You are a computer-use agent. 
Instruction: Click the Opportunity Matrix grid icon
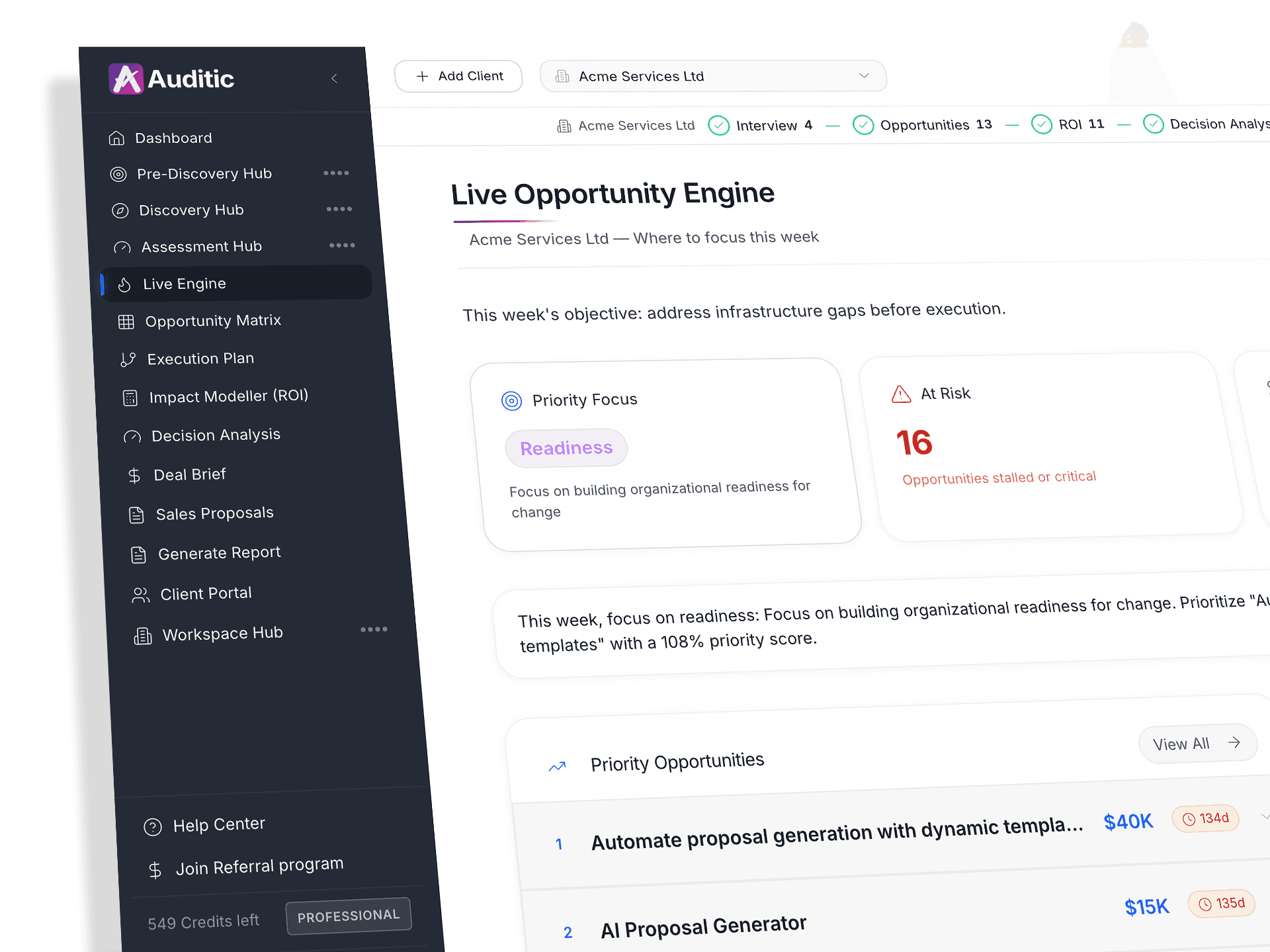[127, 322]
